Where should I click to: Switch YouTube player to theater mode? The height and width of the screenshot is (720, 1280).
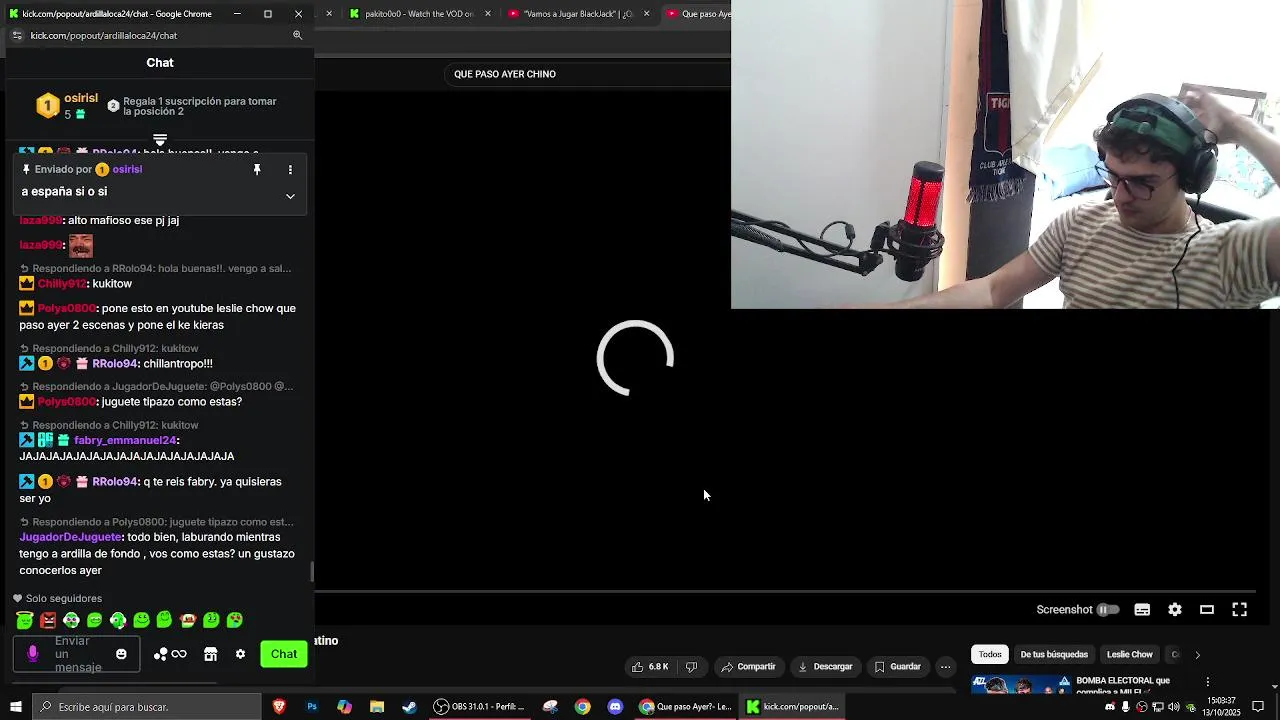point(1207,610)
